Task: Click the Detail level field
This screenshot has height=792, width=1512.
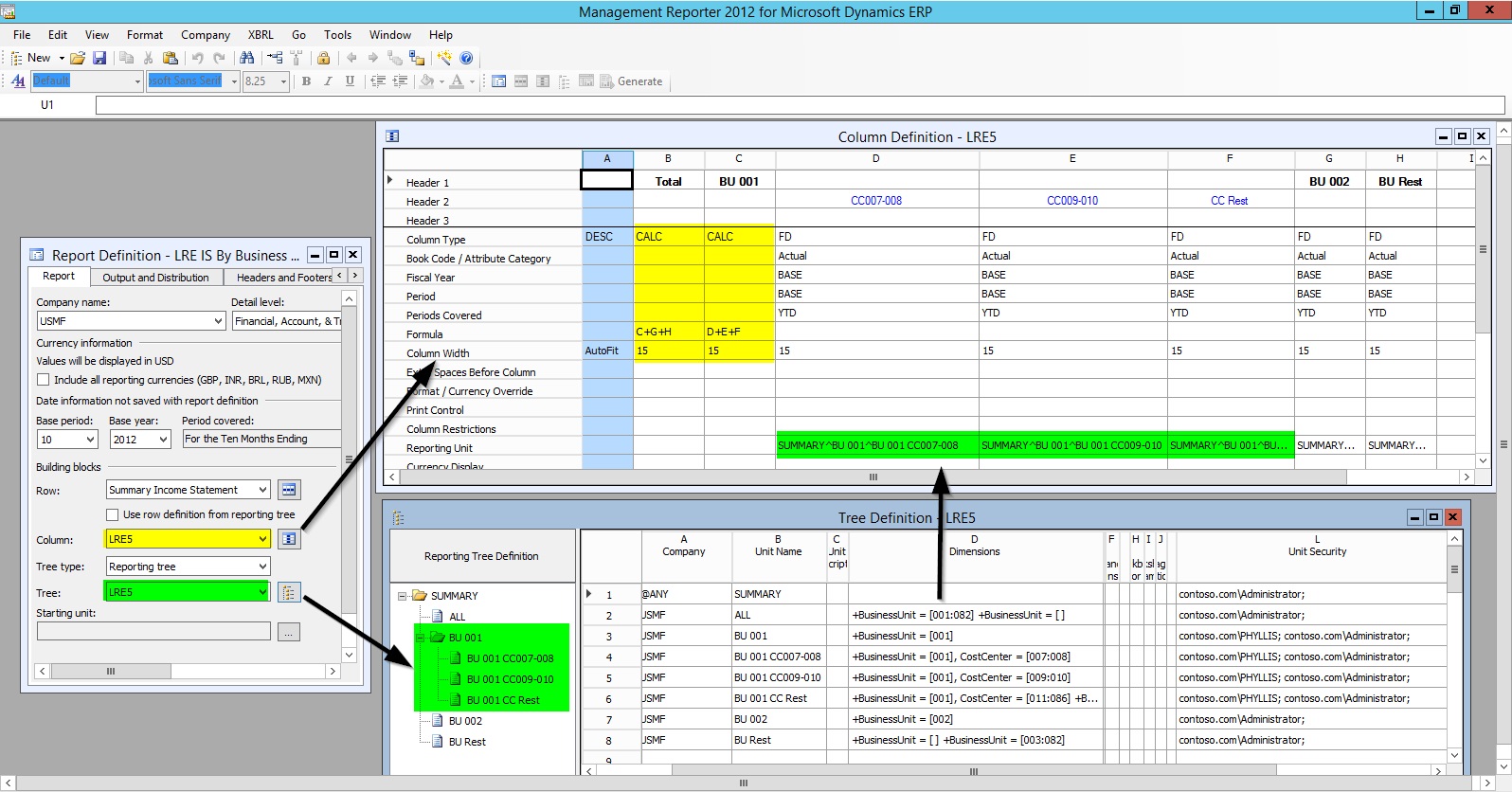Action: pos(286,321)
